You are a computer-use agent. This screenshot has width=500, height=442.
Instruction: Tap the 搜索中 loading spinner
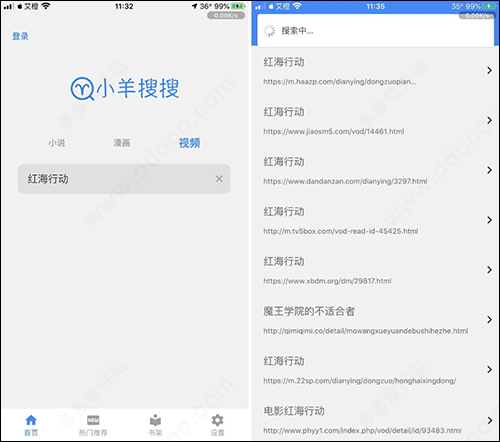click(269, 31)
